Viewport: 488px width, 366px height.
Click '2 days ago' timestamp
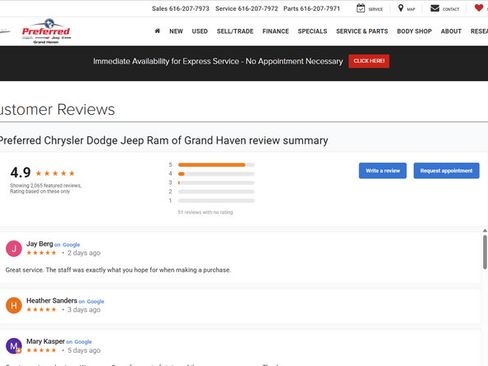(x=84, y=253)
